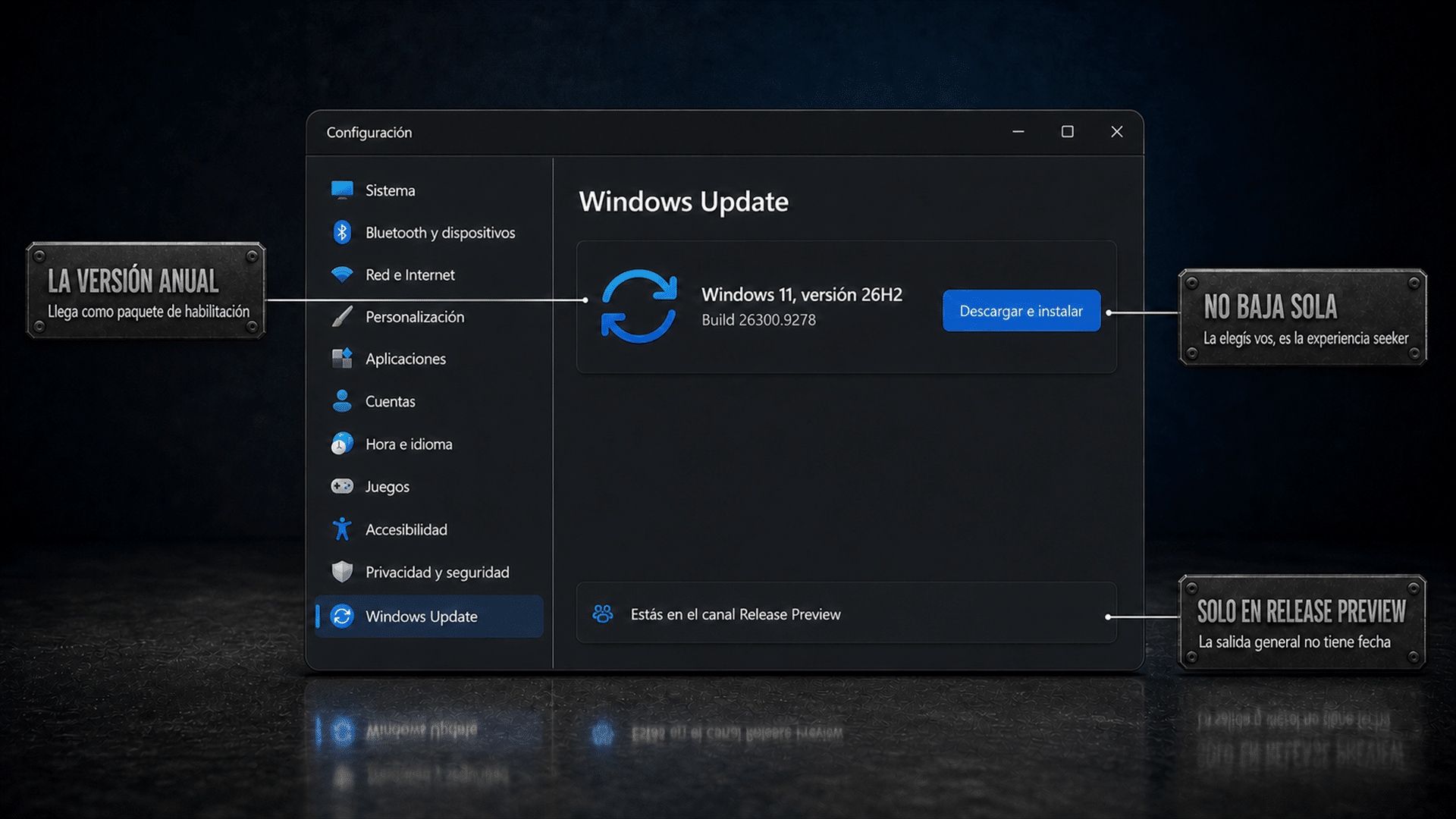Open Accesibilidad settings
The height and width of the screenshot is (819, 1456).
tap(429, 529)
